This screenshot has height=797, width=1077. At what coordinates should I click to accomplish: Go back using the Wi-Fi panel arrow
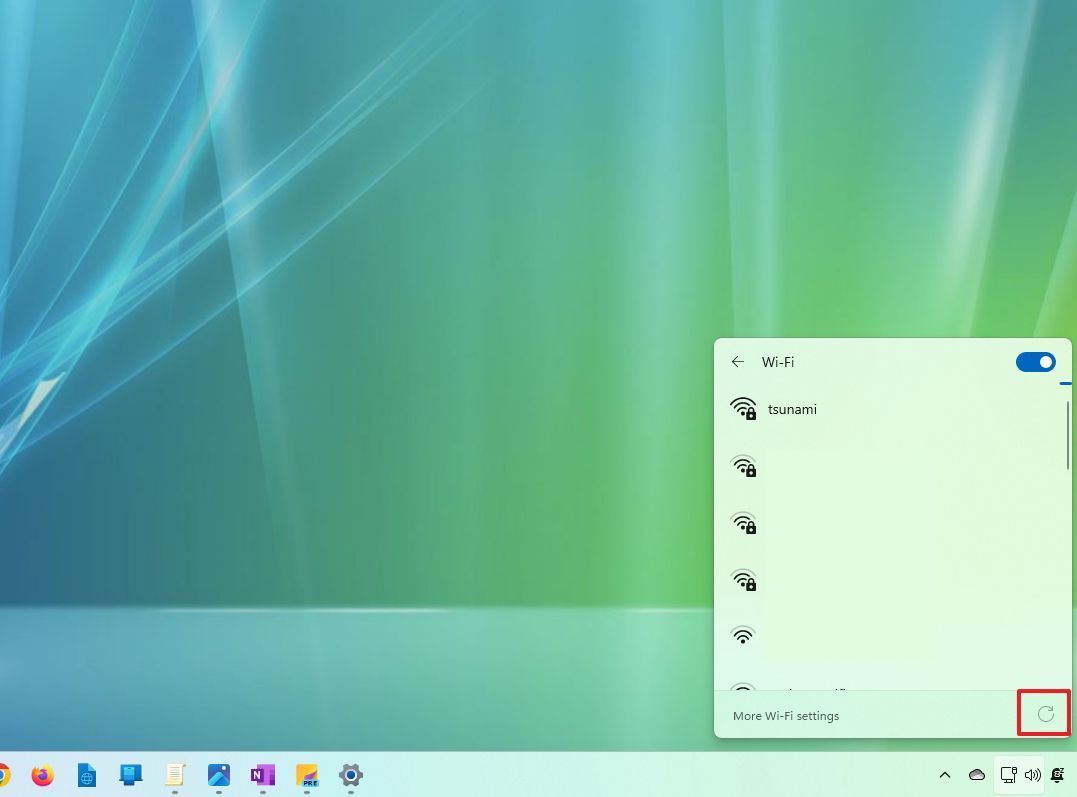(x=738, y=362)
